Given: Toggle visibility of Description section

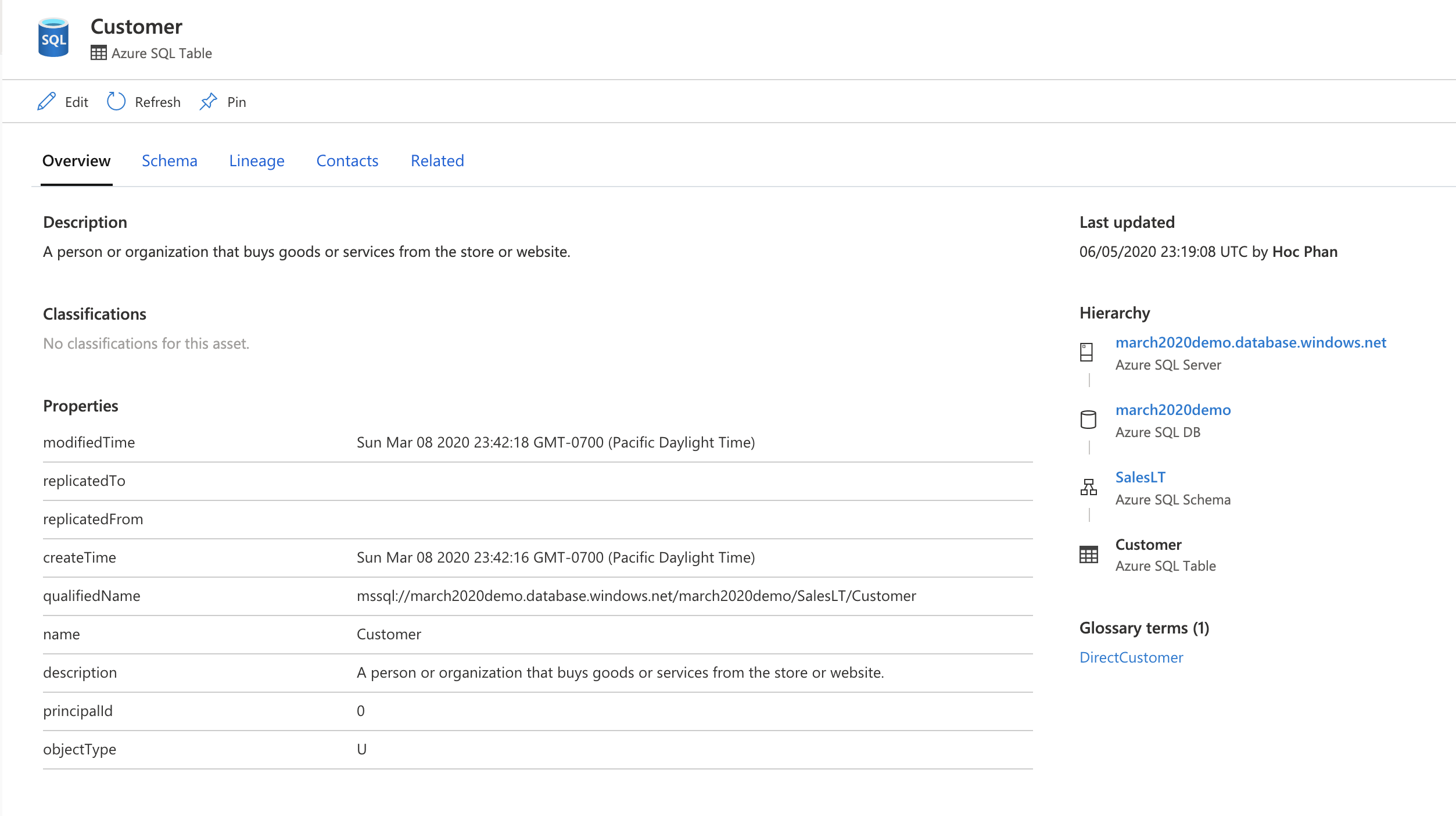Looking at the screenshot, I should click(84, 221).
